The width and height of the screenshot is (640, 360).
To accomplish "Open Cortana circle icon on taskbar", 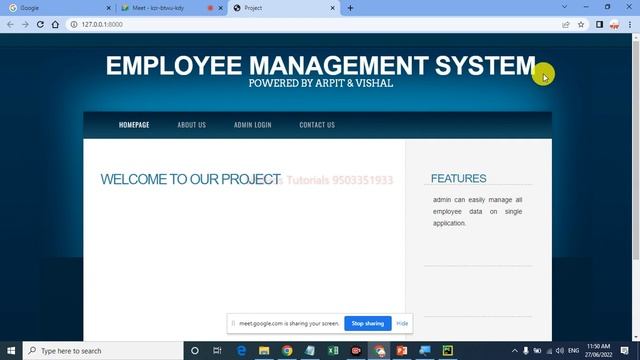I will [195, 351].
